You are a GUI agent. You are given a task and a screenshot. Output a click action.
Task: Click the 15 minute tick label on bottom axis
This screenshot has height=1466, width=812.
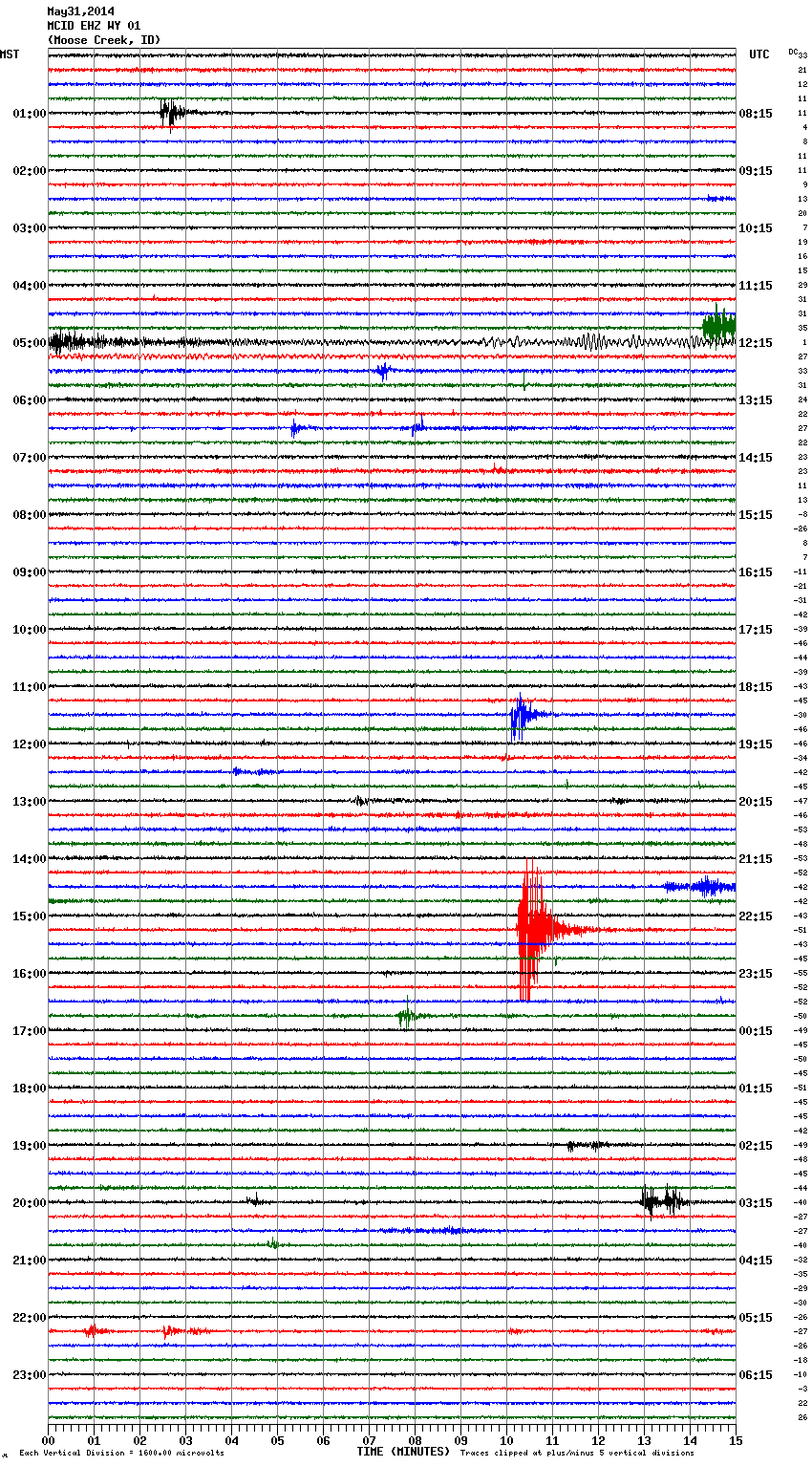click(x=736, y=1440)
